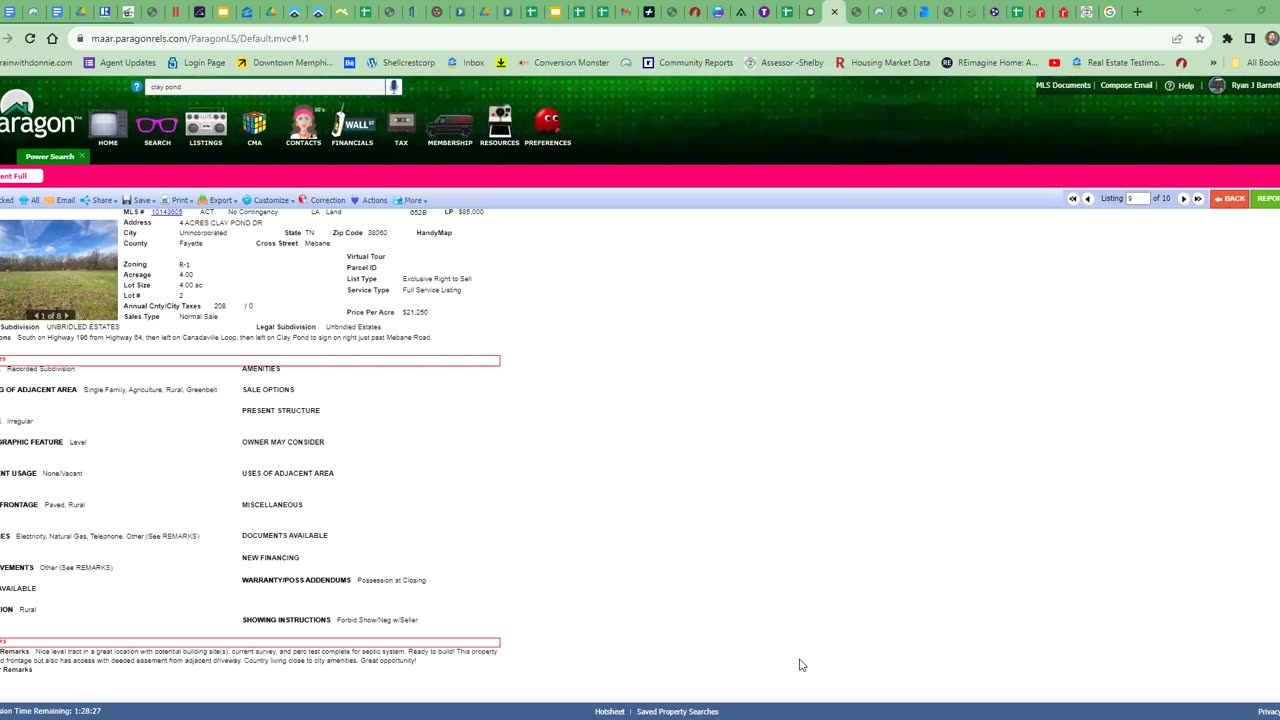Open Financials Wall St icon
Image resolution: width=1280 pixels, height=720 pixels.
(352, 123)
